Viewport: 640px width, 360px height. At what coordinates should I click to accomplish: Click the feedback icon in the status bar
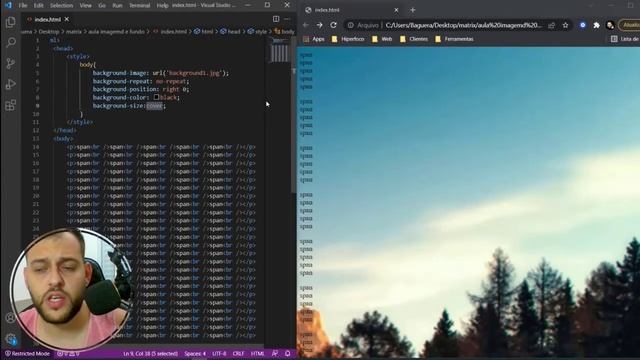tap(275, 353)
